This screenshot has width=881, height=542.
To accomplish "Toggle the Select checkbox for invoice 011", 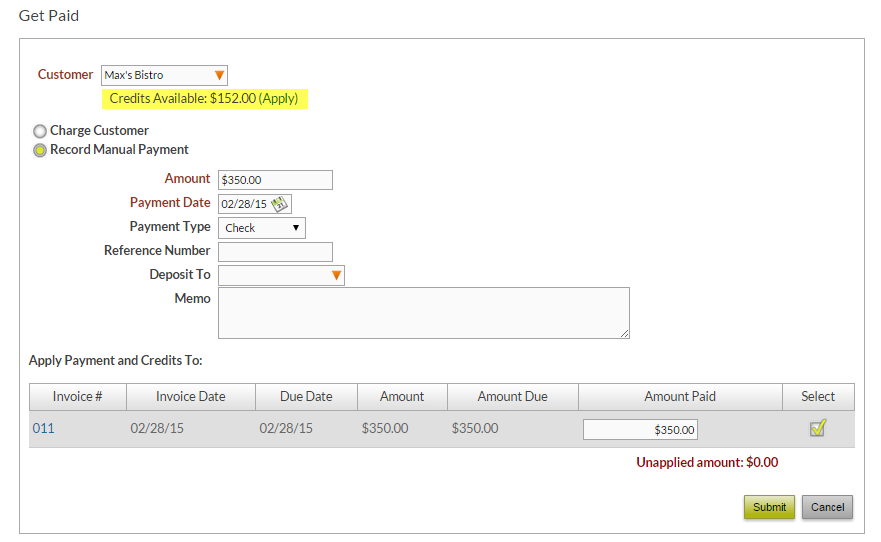I will (x=818, y=428).
